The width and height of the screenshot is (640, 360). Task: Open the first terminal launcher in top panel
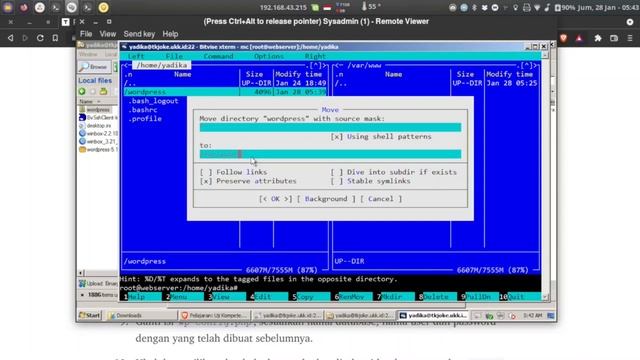pos(56,7)
